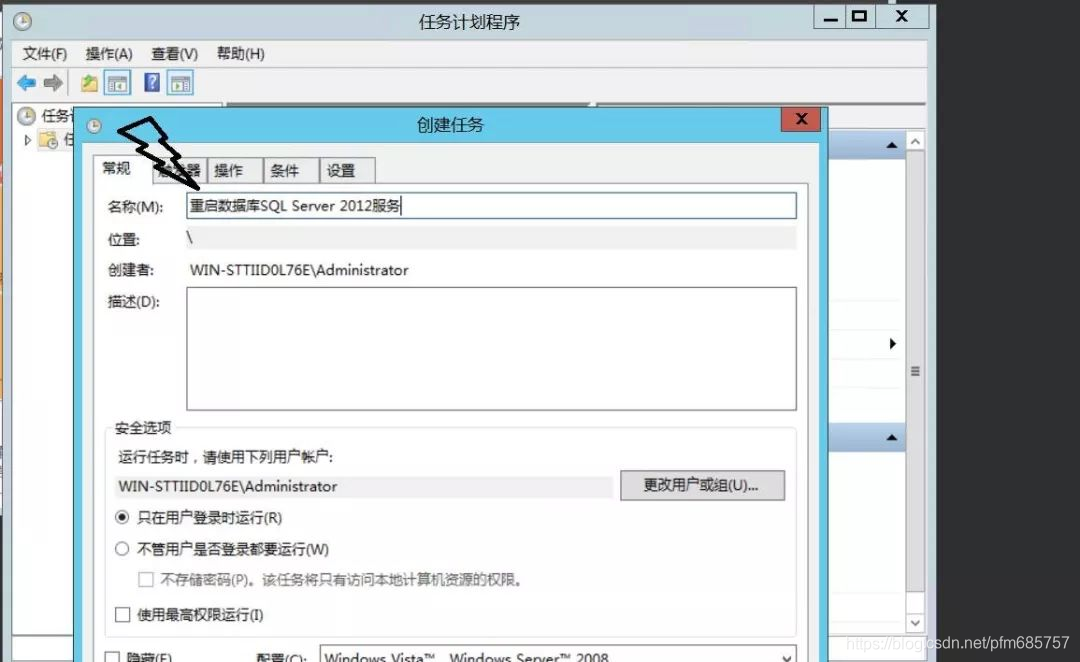Click the Actions pane scrollbar down arrow
The width and height of the screenshot is (1080, 662).
point(915,623)
